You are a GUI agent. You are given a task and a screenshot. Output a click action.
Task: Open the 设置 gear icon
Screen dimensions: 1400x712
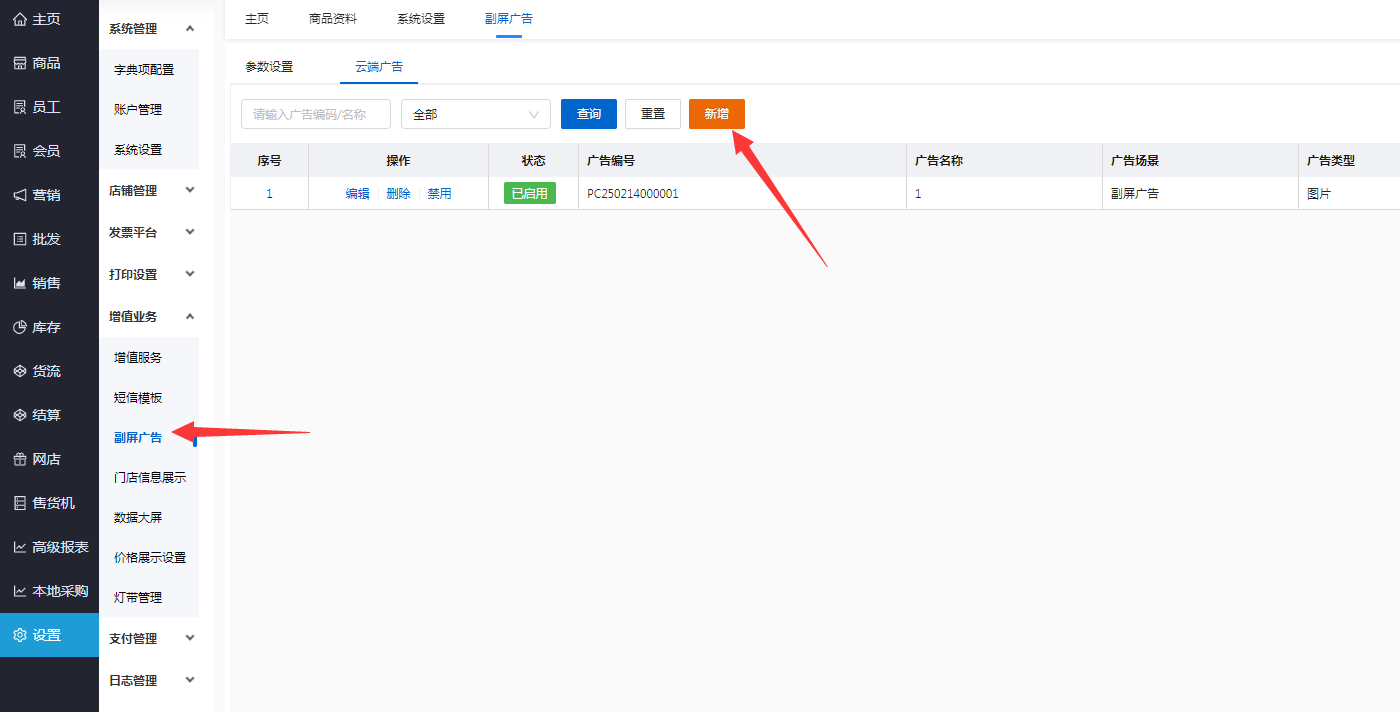(x=19, y=635)
